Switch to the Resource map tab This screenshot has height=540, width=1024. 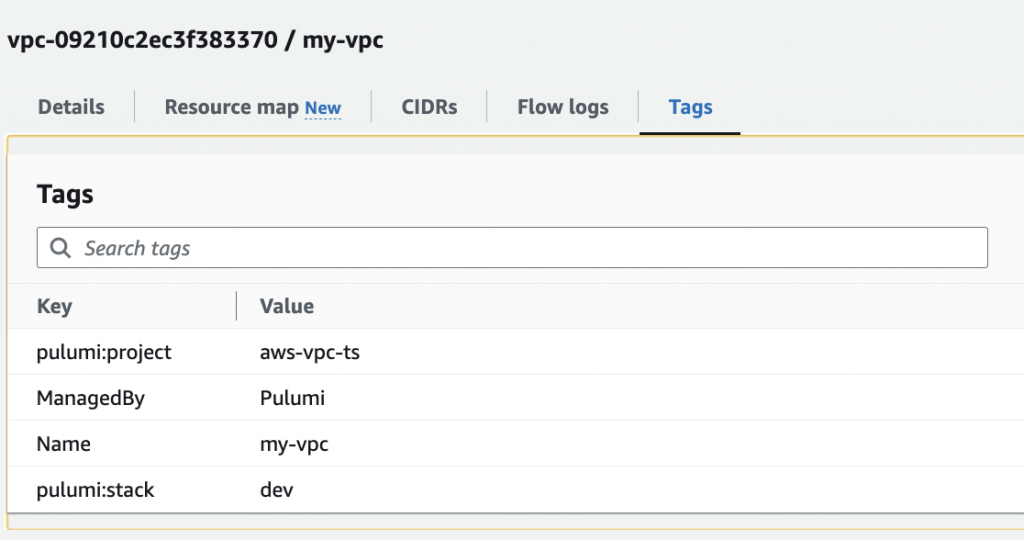[x=232, y=107]
